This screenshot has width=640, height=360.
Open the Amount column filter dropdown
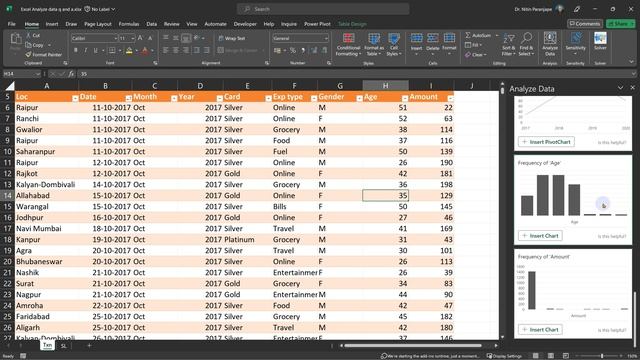[x=450, y=98]
